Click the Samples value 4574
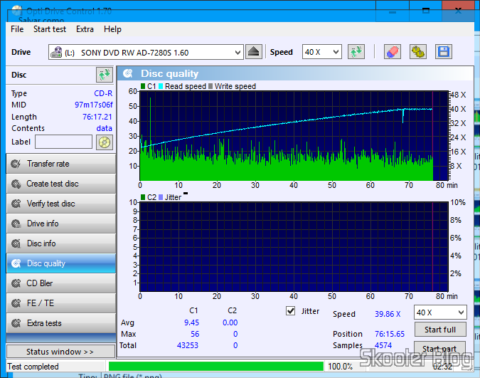 click(383, 345)
